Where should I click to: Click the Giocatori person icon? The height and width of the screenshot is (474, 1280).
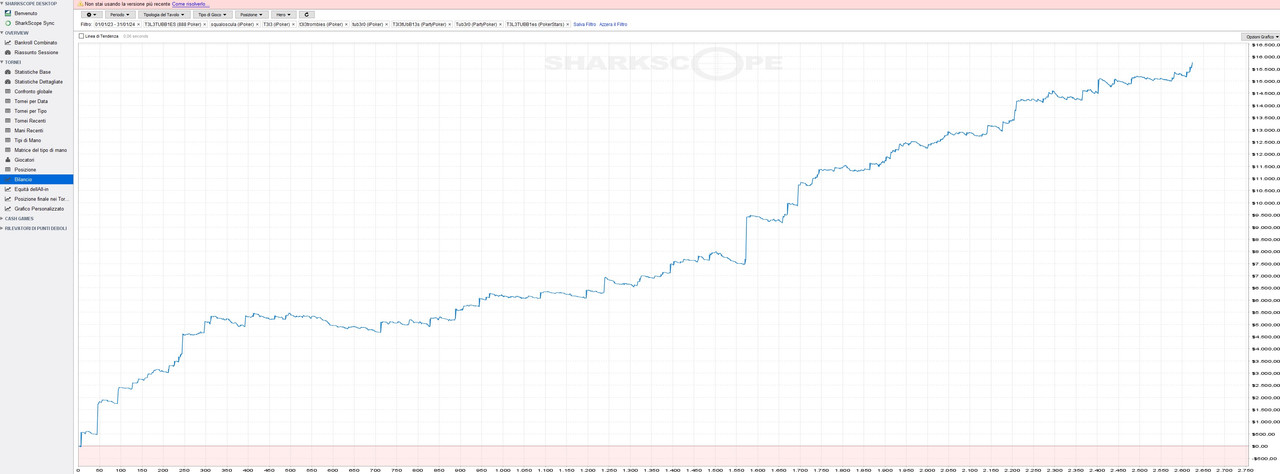coord(8,160)
